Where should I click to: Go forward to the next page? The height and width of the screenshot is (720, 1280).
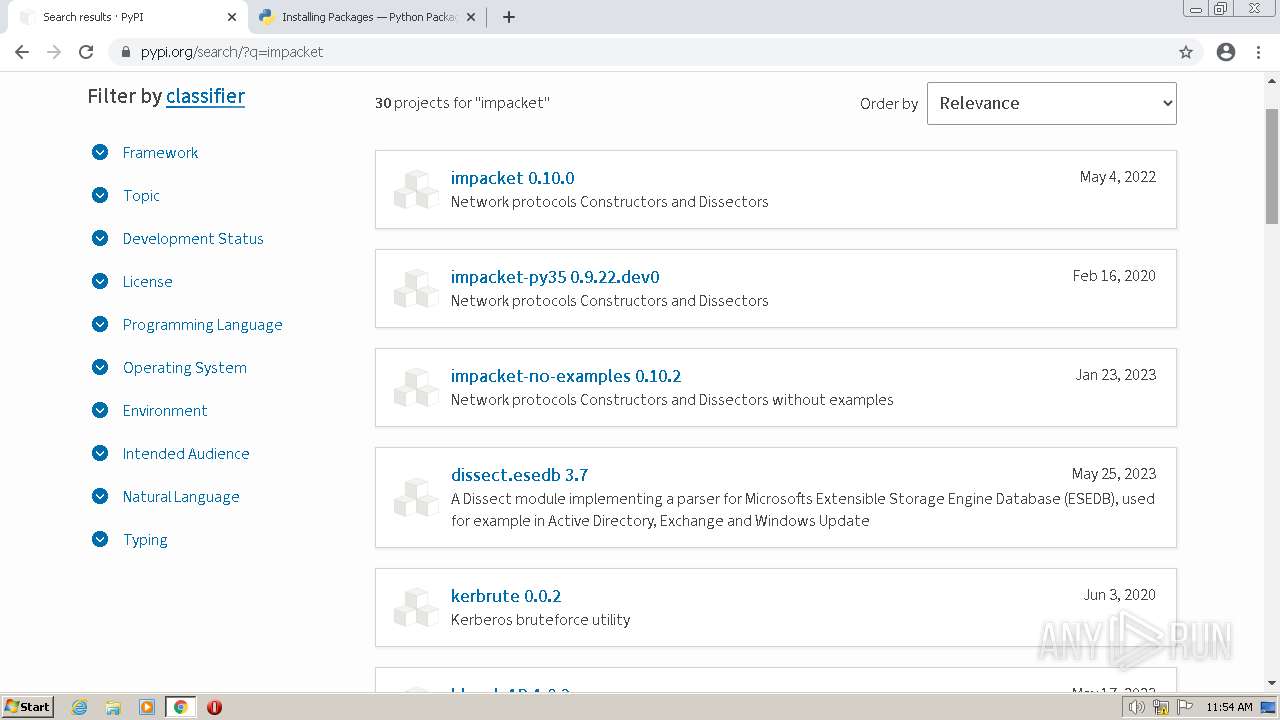coord(54,52)
